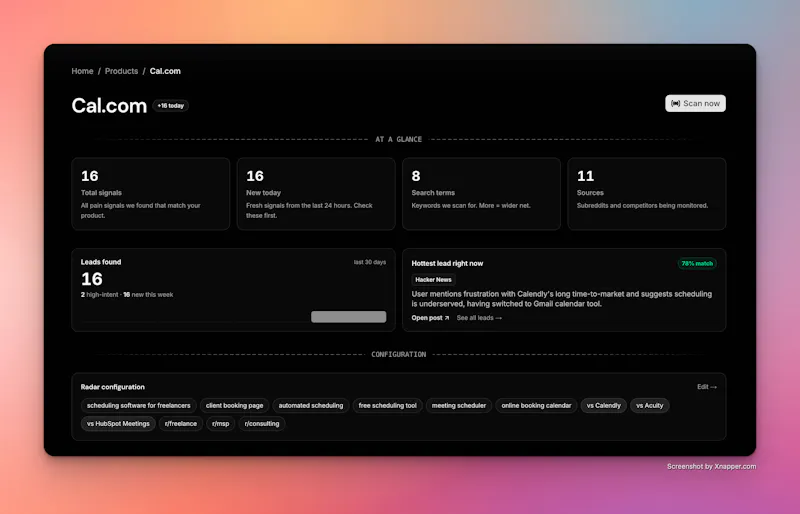Select the r/msp subreddit chip

pyautogui.click(x=220, y=424)
